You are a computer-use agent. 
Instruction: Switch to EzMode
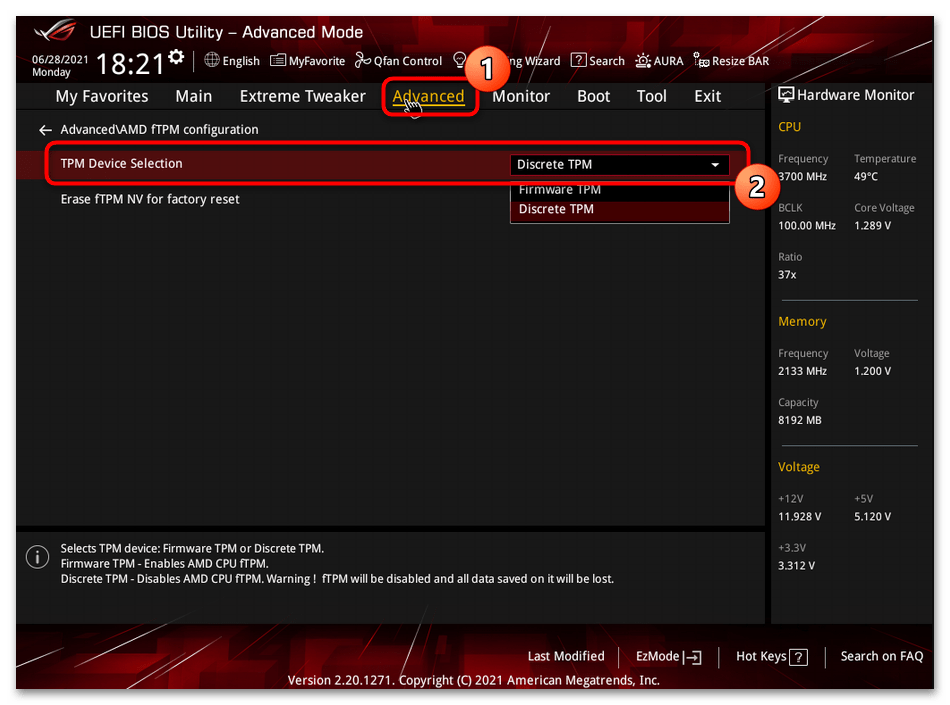[668, 657]
